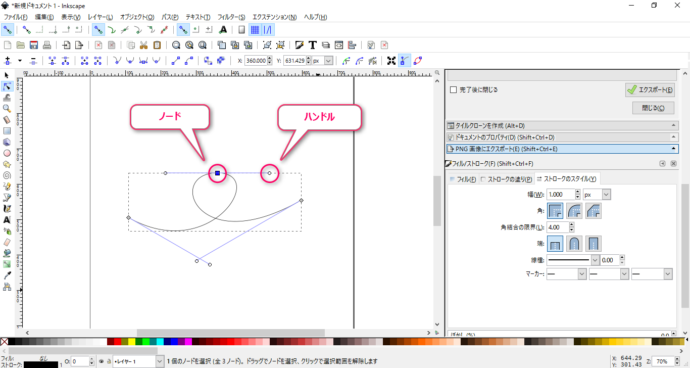This screenshot has width=690, height=368.
Task: Open the フィルター(S) menu
Action: coord(231,17)
